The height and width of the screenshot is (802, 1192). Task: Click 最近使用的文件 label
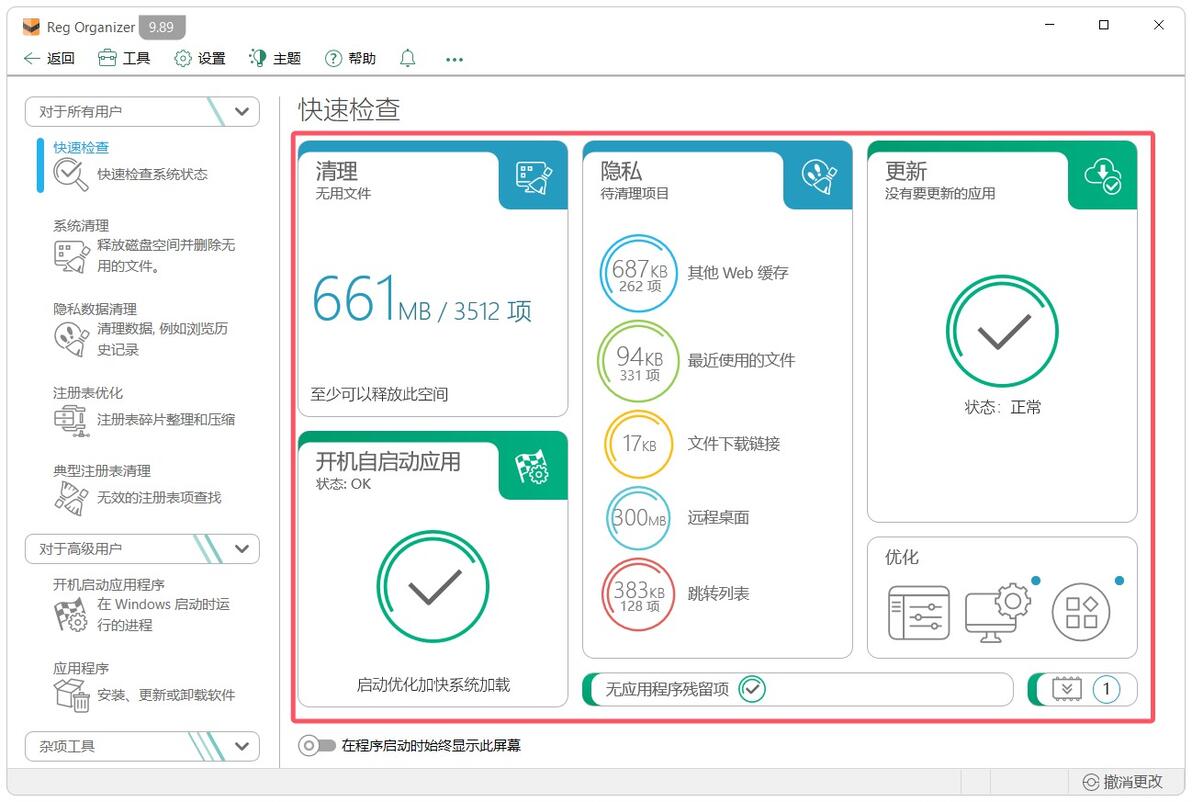click(x=741, y=360)
